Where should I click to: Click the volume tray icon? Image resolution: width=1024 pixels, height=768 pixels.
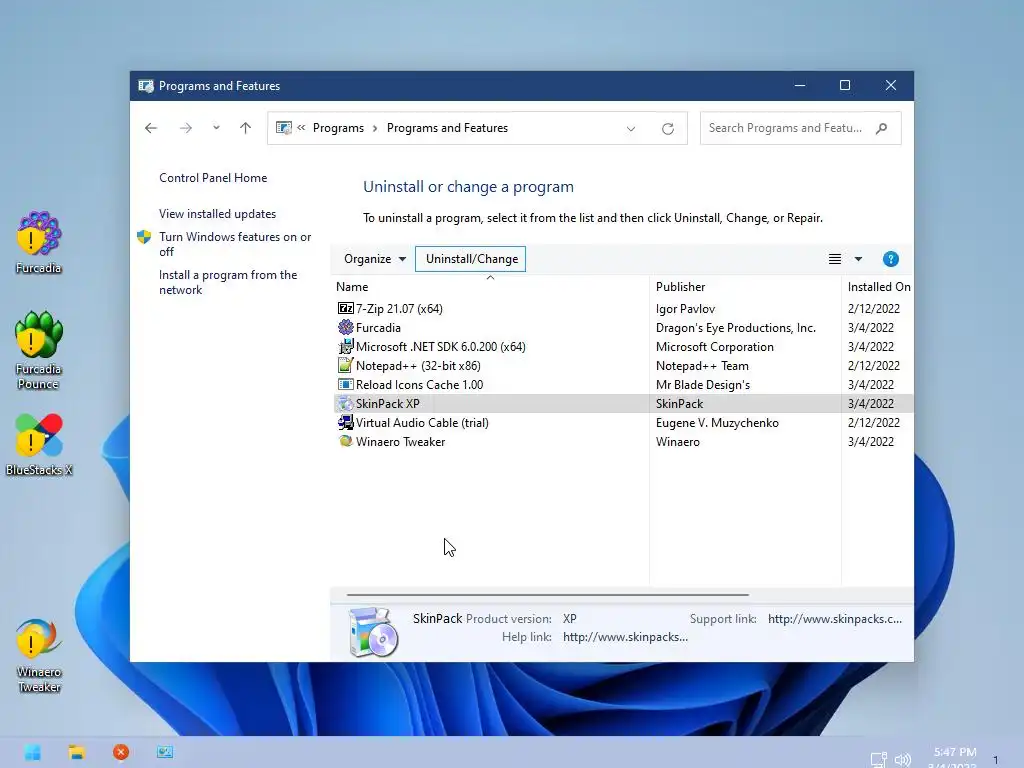tap(903, 760)
